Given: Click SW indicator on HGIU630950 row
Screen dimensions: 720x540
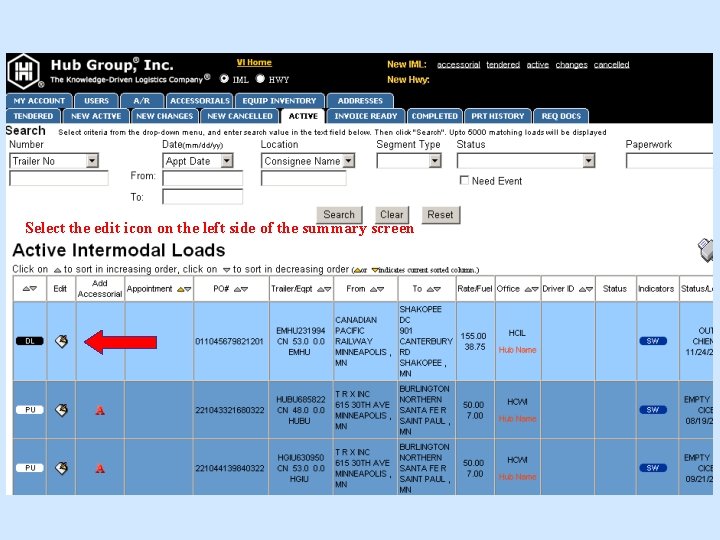Looking at the screenshot, I should [x=653, y=468].
